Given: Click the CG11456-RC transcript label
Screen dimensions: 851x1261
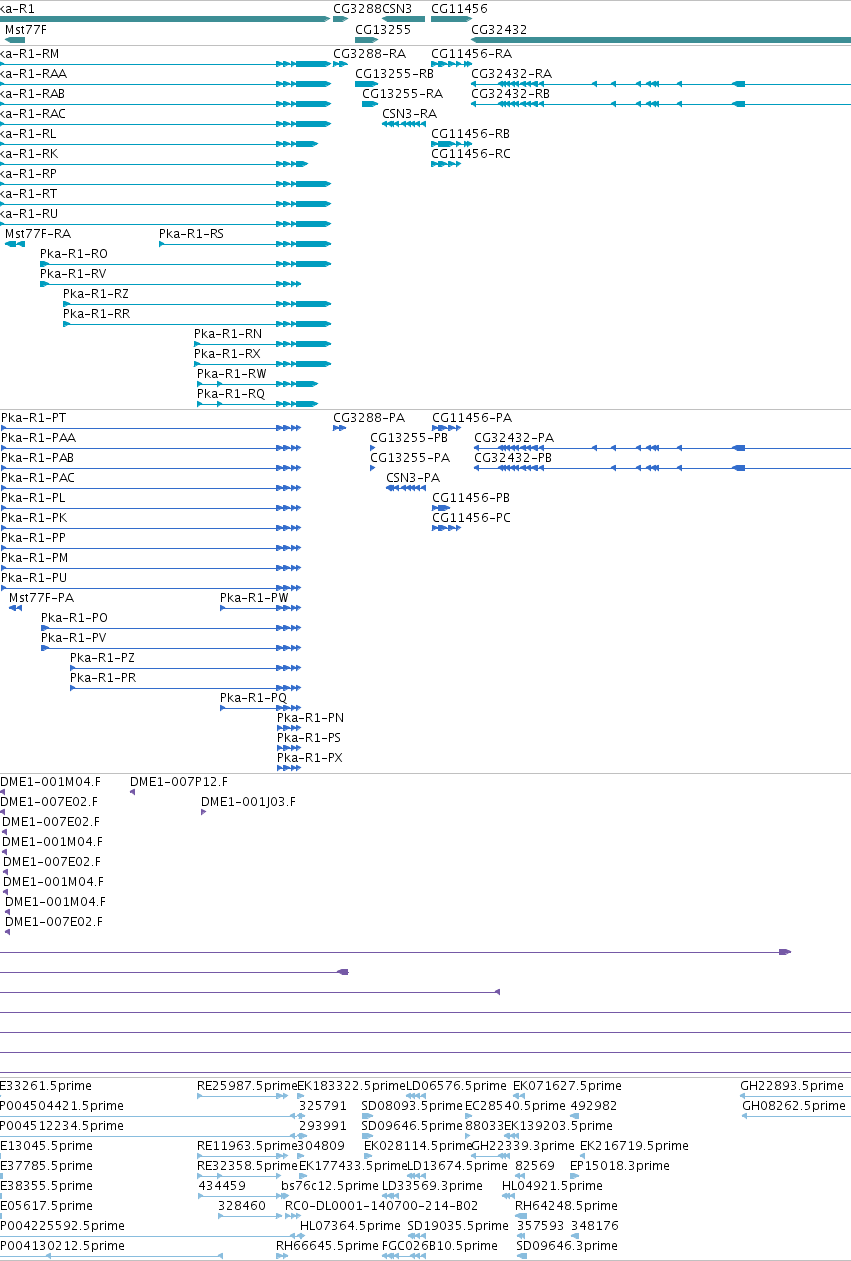Looking at the screenshot, I should tap(471, 154).
